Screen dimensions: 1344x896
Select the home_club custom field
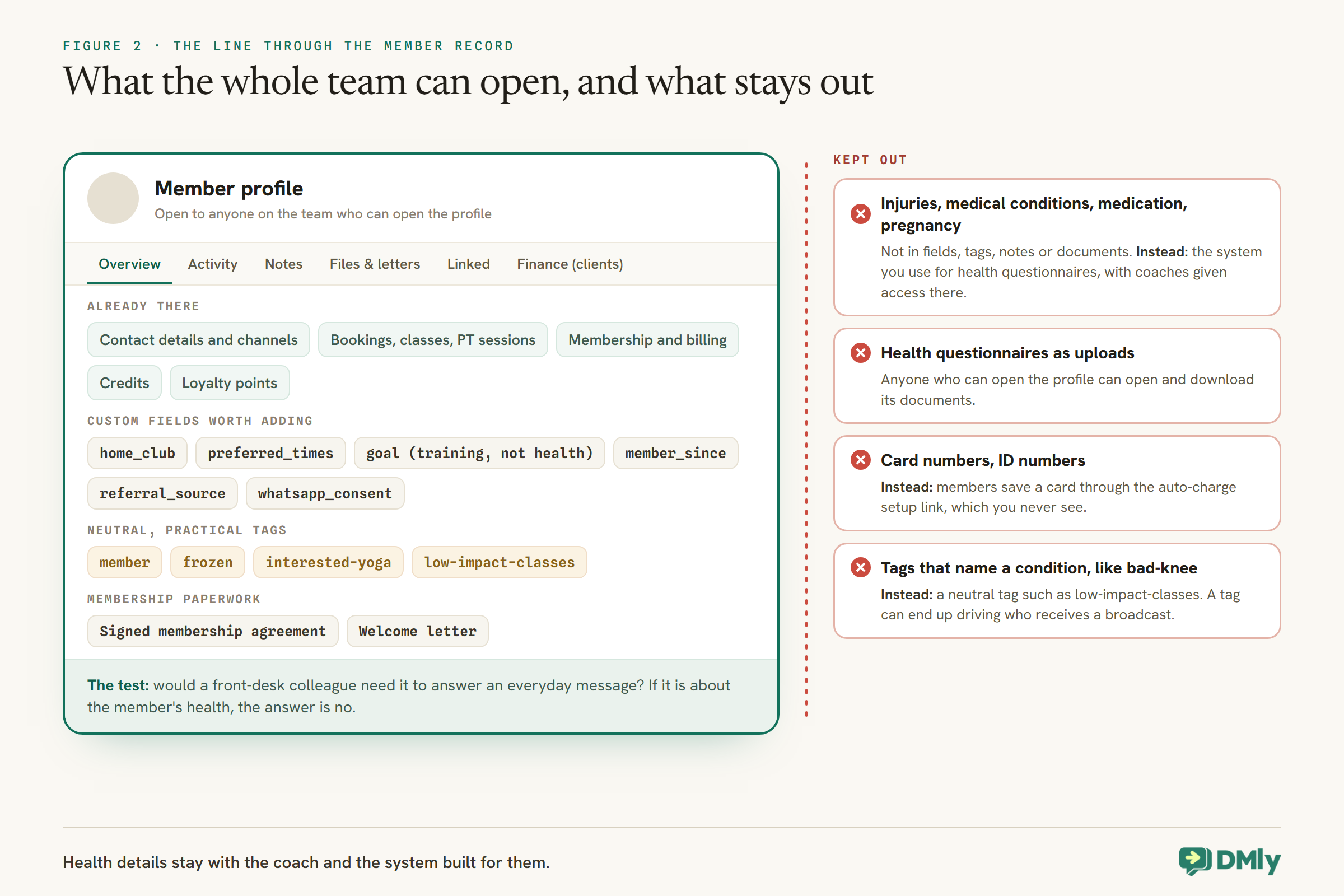[x=137, y=453]
